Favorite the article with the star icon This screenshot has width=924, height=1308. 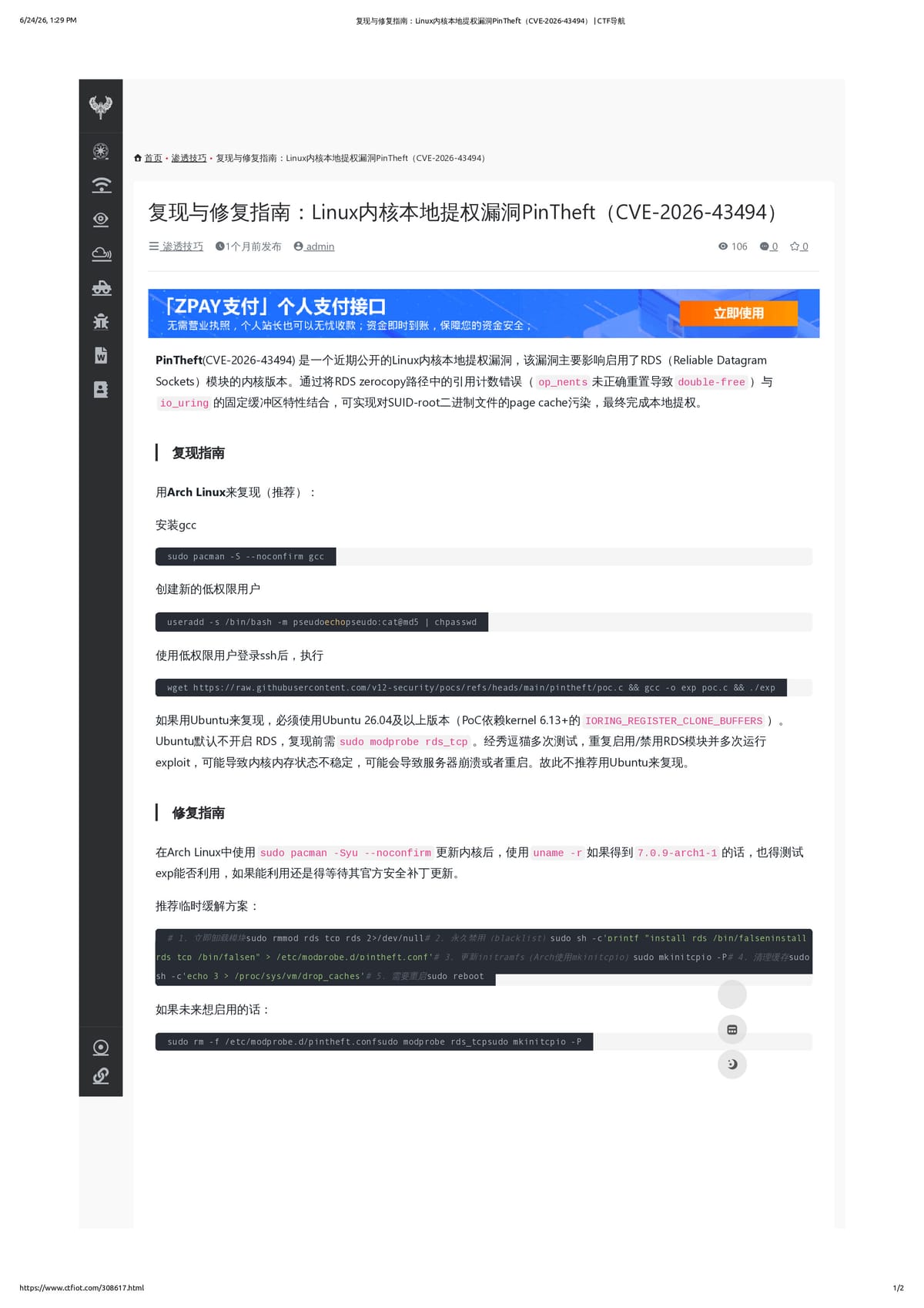point(798,247)
